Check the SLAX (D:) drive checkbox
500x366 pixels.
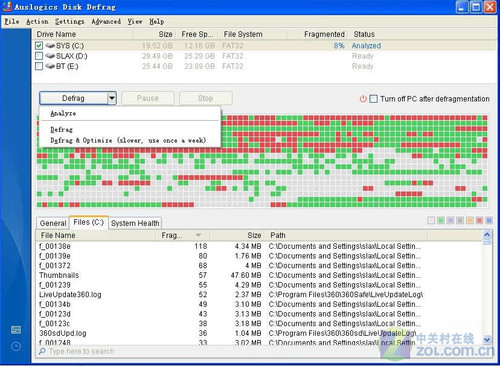coord(39,56)
